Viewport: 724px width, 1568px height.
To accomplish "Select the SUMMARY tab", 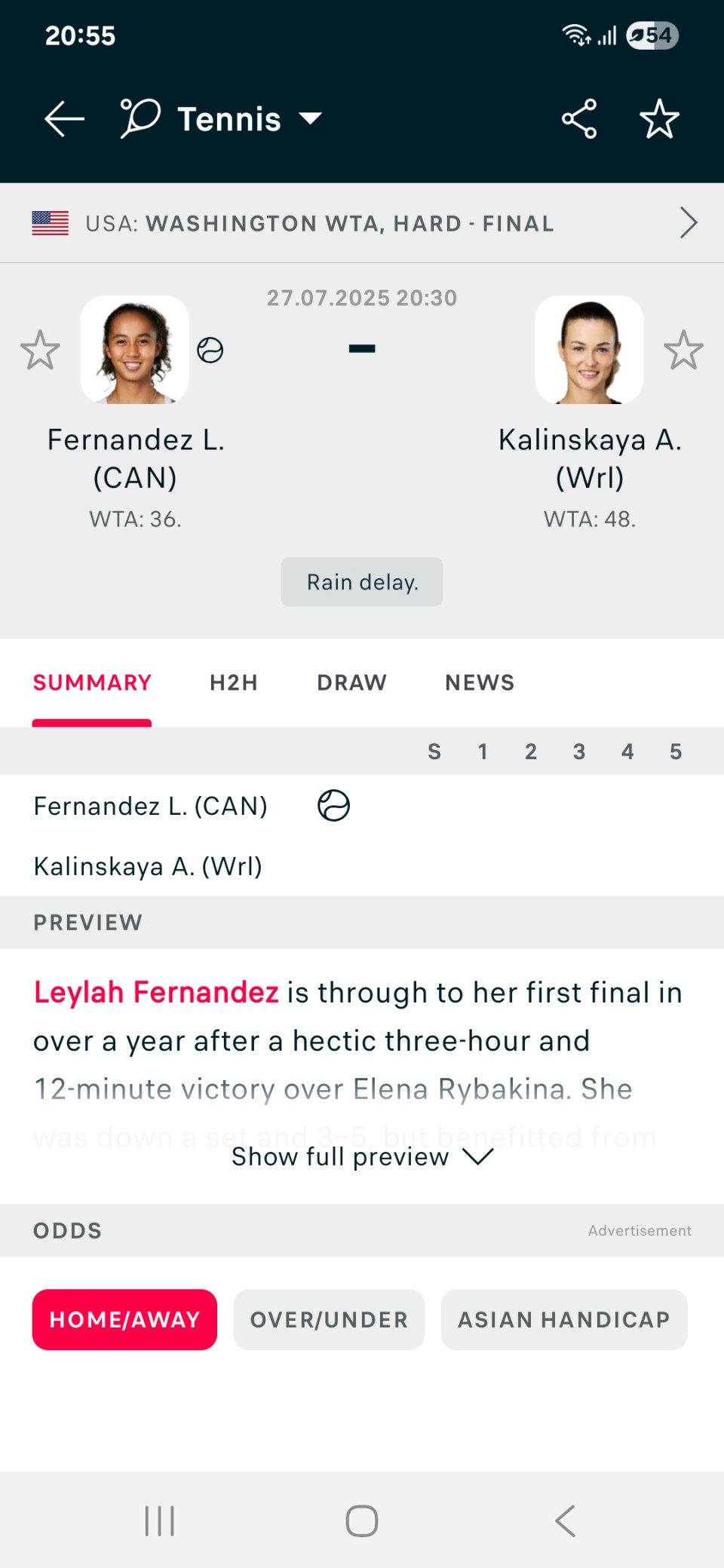I will pos(92,682).
